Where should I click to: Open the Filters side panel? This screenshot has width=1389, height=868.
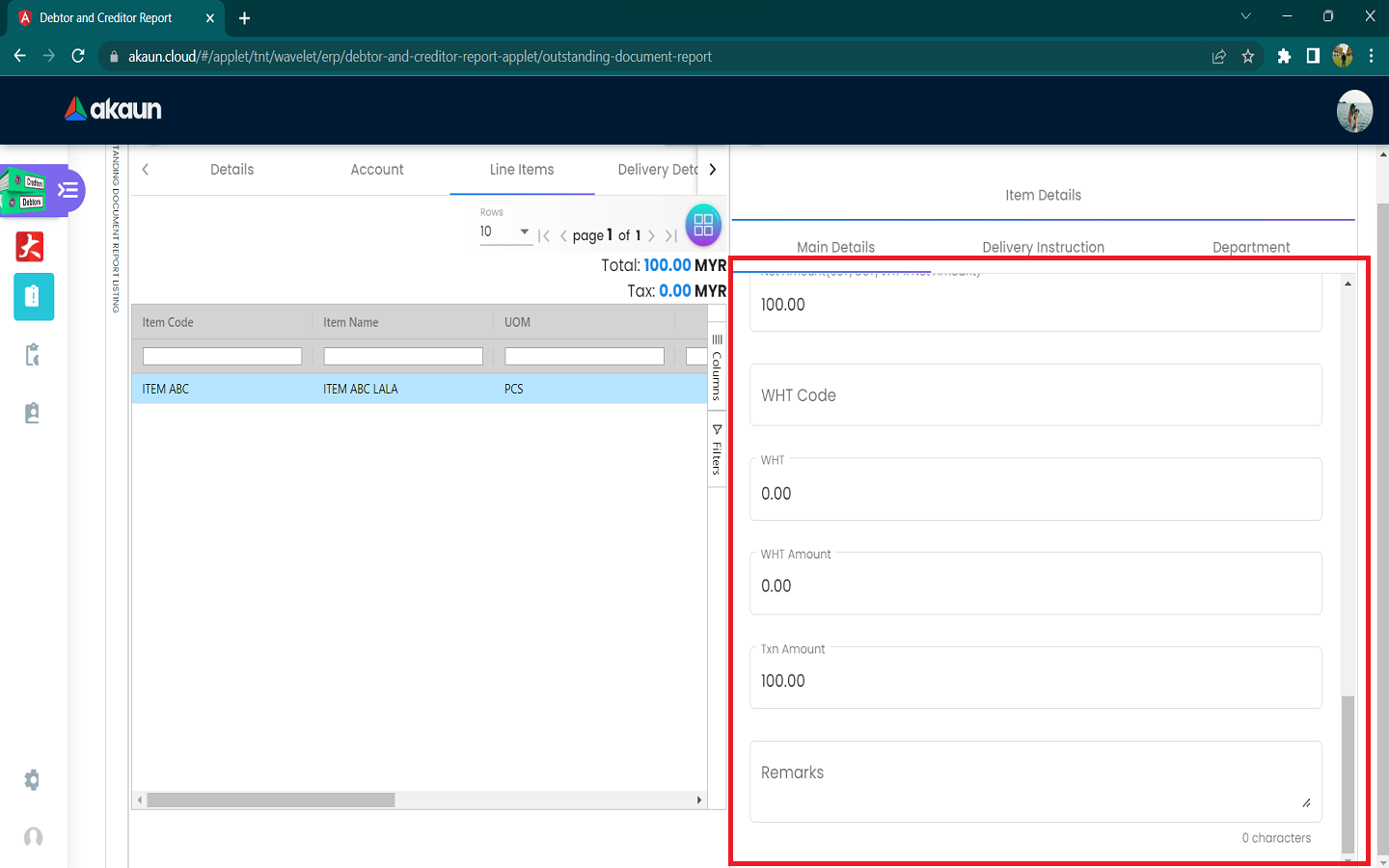(x=717, y=450)
